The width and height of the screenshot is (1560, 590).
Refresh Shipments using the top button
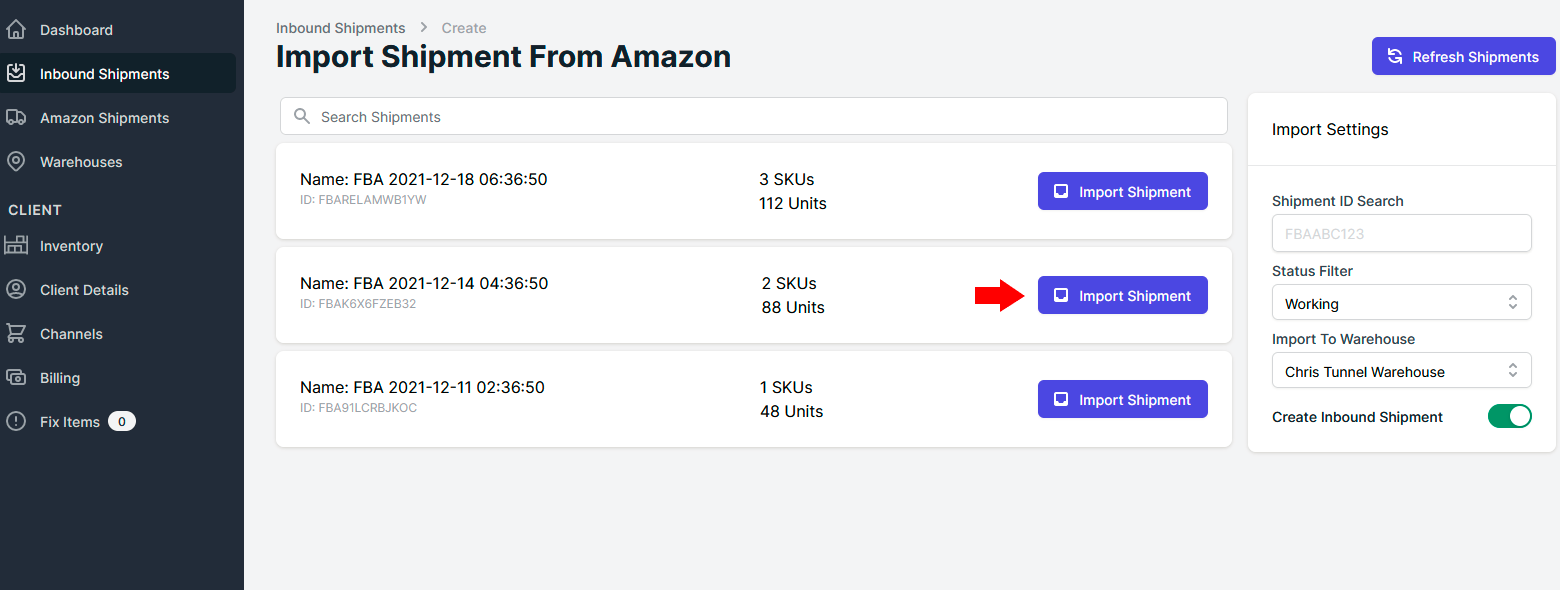[1464, 57]
